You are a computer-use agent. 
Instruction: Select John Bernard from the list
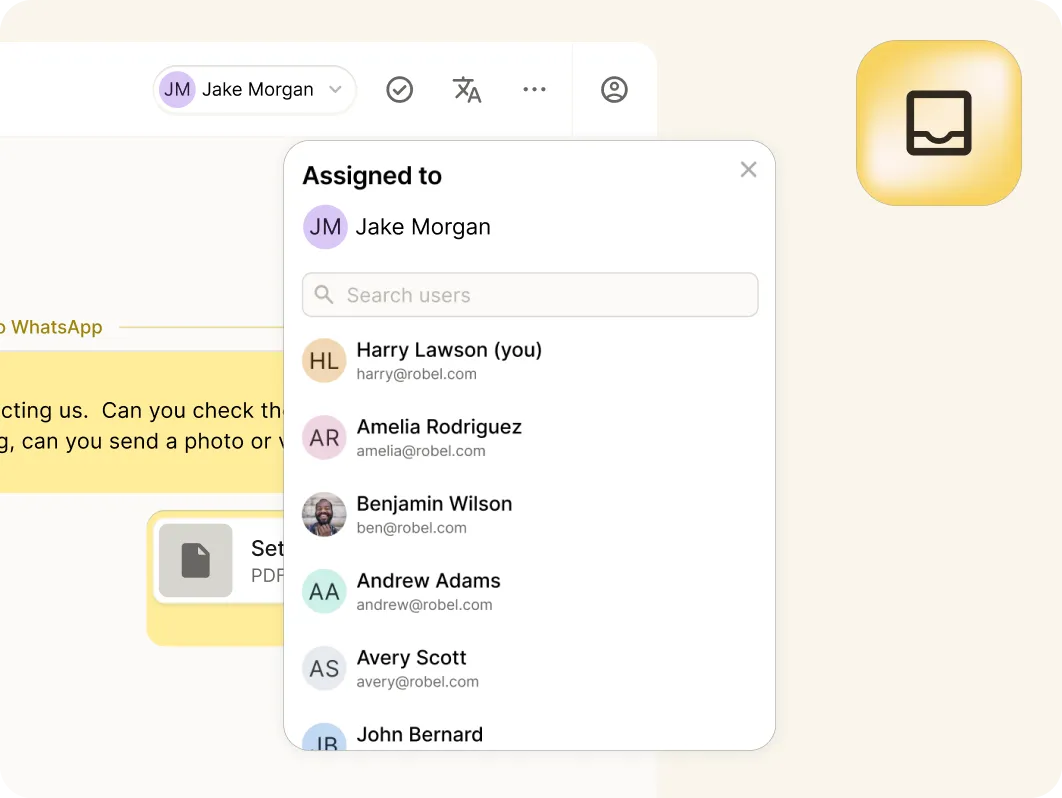click(530, 736)
